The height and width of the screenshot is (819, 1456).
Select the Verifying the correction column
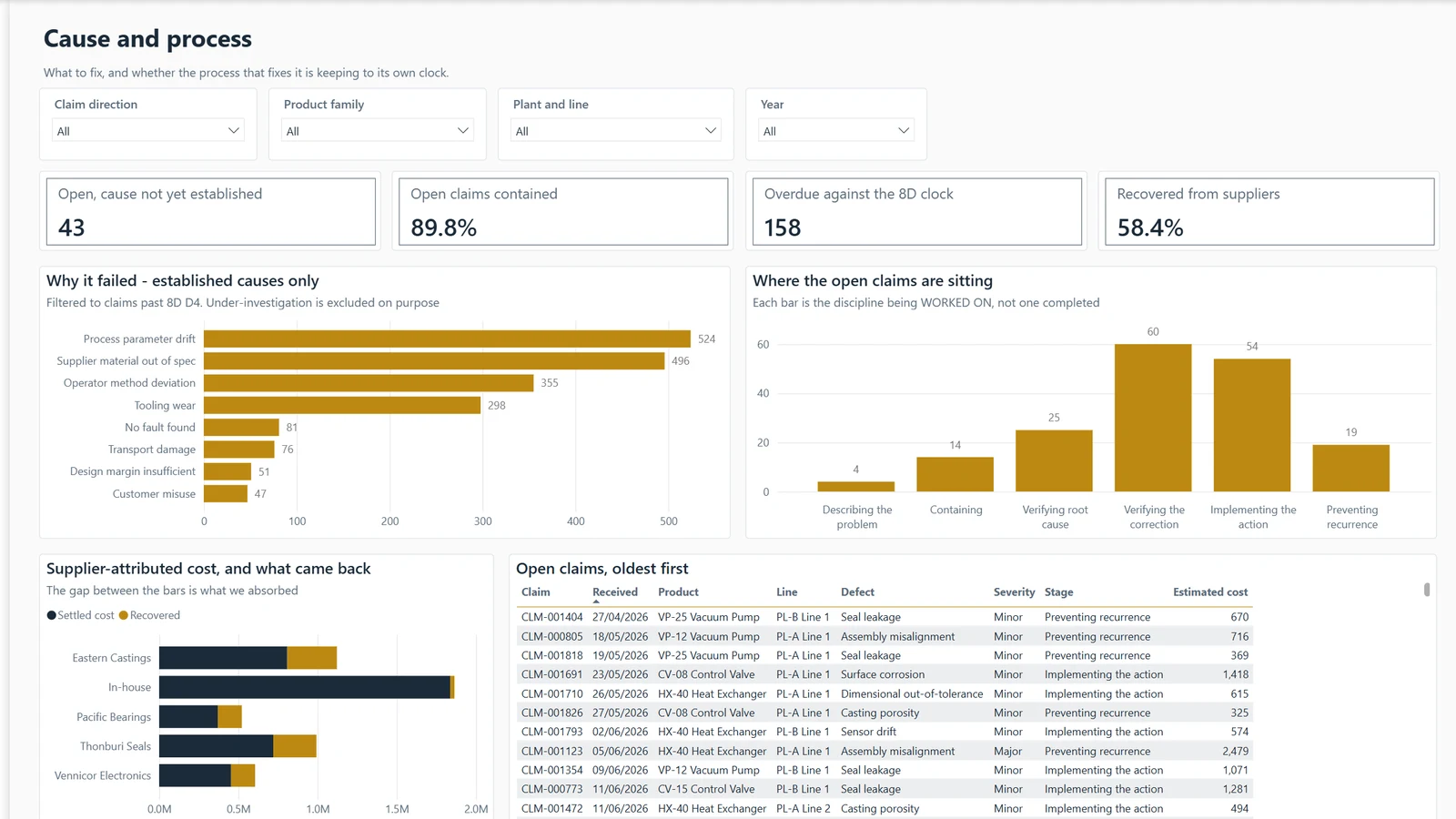pos(1153,419)
